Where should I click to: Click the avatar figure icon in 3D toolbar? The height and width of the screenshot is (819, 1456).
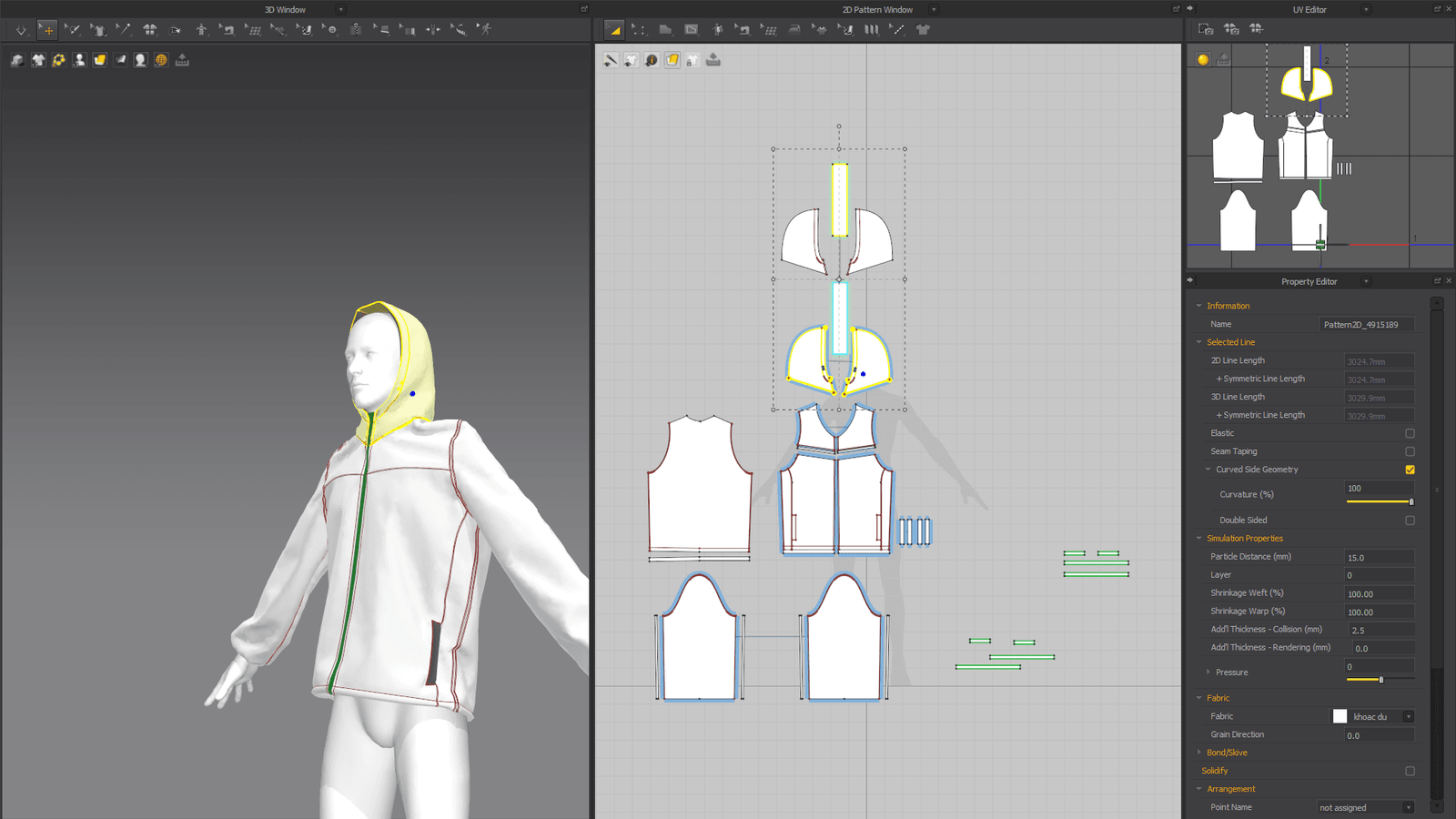point(201,29)
